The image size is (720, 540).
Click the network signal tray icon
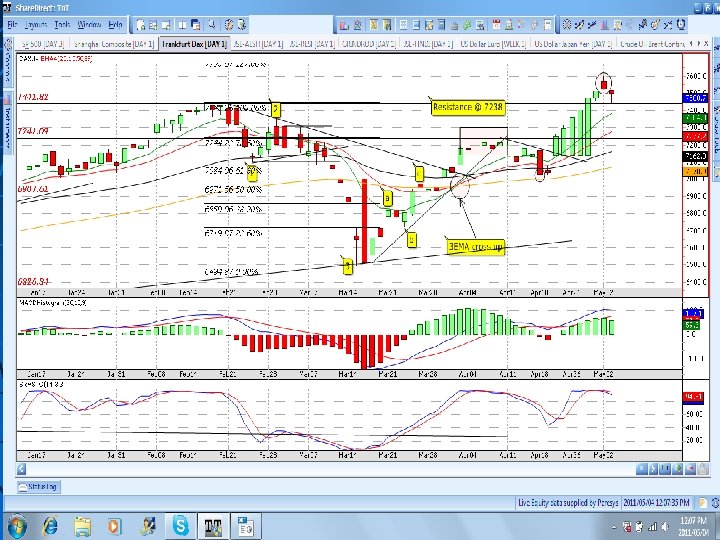[652, 527]
